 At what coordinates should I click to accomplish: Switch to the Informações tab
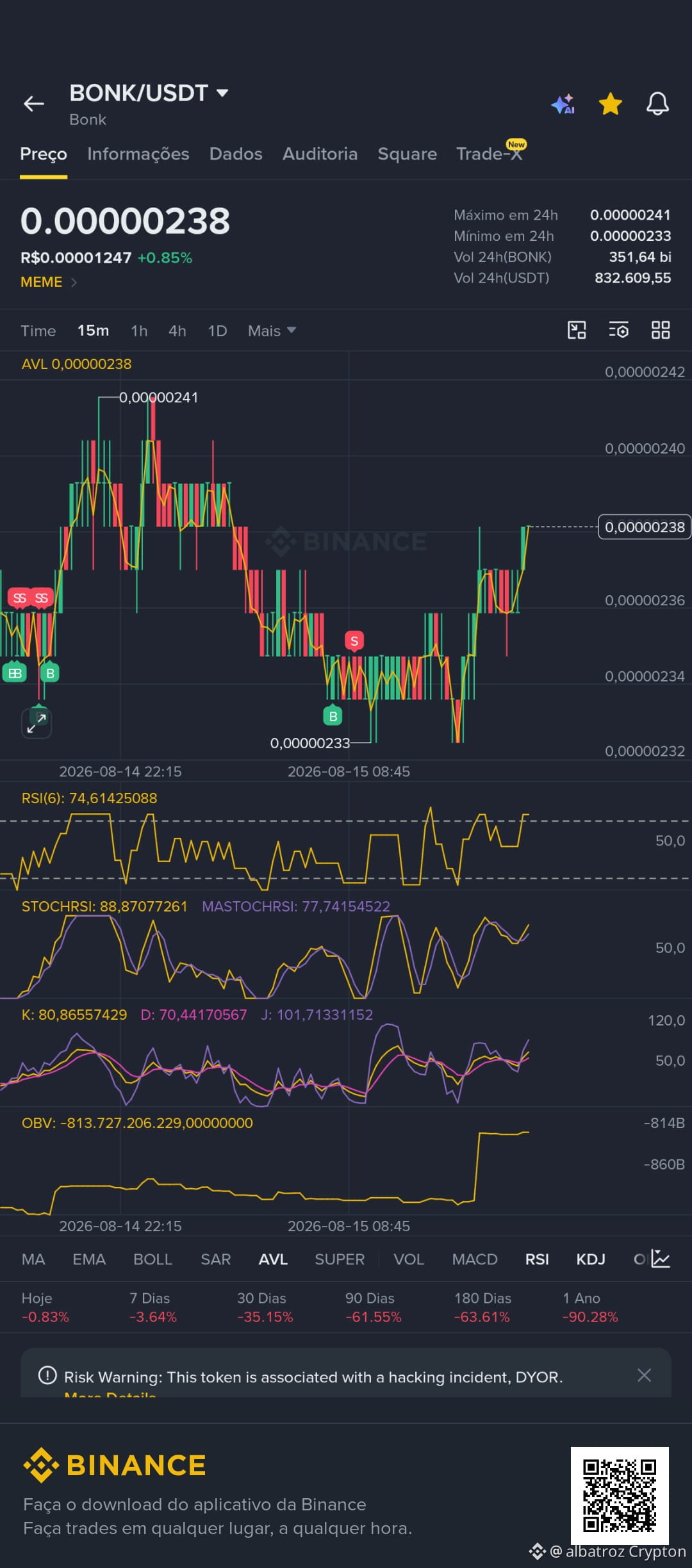click(x=138, y=154)
